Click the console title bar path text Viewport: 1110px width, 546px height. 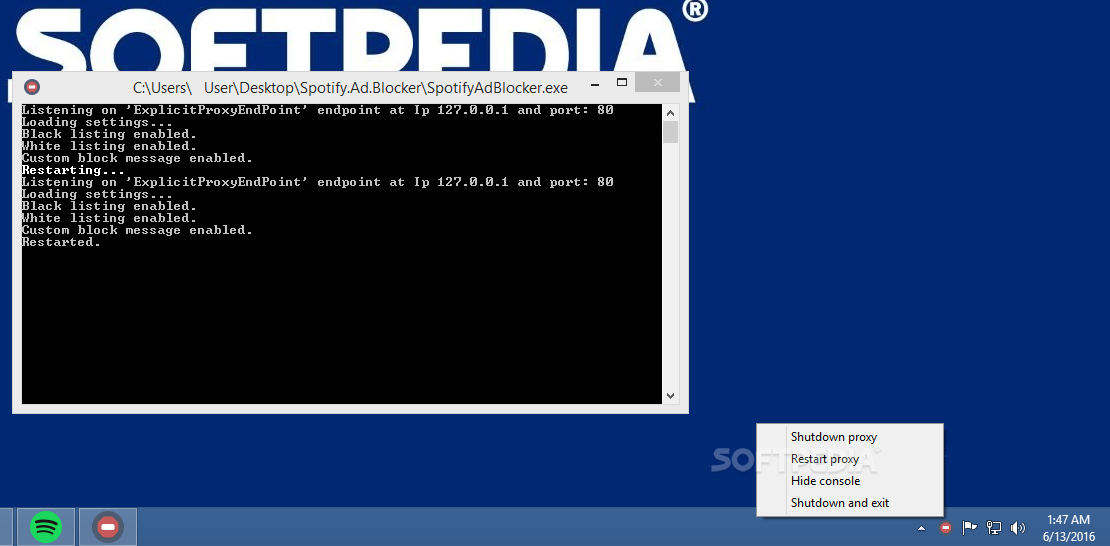(350, 89)
